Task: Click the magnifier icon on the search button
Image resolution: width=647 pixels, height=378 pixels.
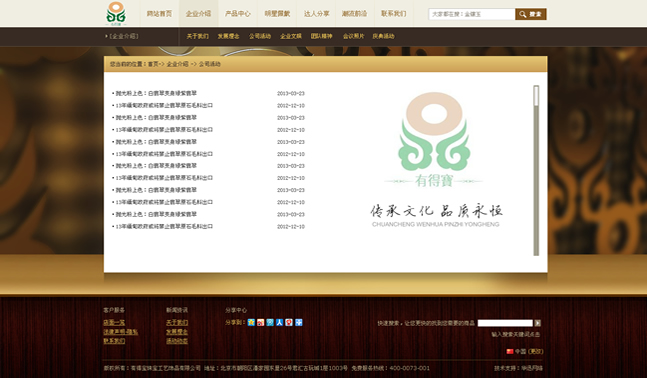Action: (523, 14)
